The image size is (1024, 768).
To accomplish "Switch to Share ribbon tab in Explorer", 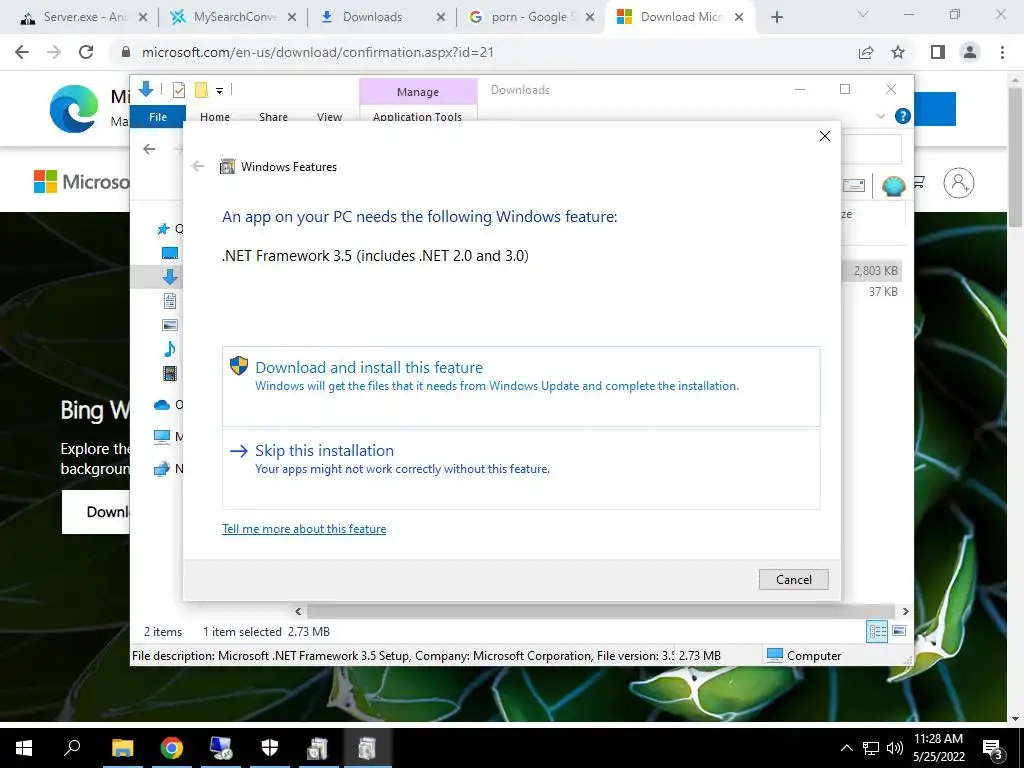I will 273,117.
